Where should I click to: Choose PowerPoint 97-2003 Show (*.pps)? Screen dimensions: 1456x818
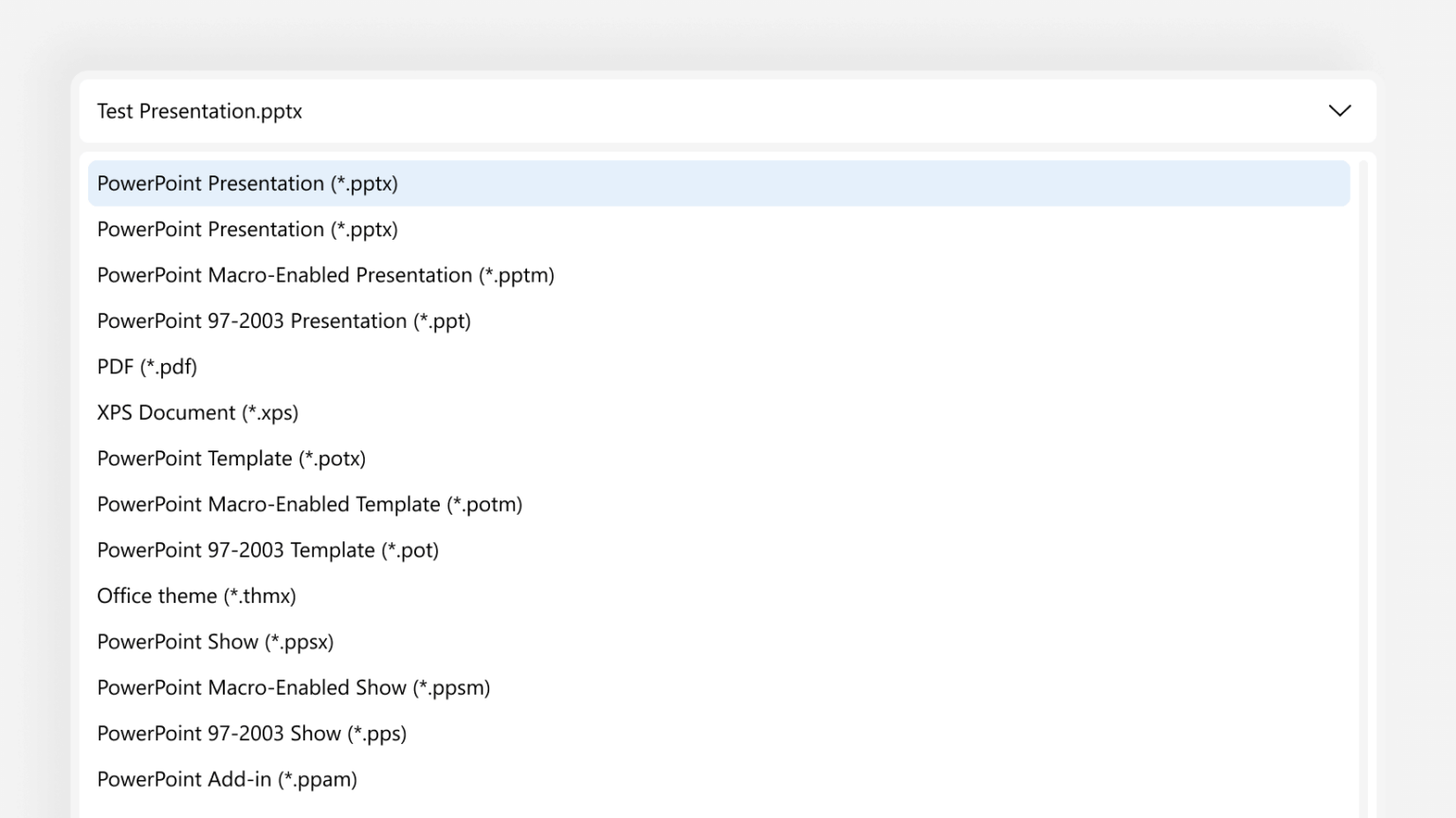[x=252, y=733]
